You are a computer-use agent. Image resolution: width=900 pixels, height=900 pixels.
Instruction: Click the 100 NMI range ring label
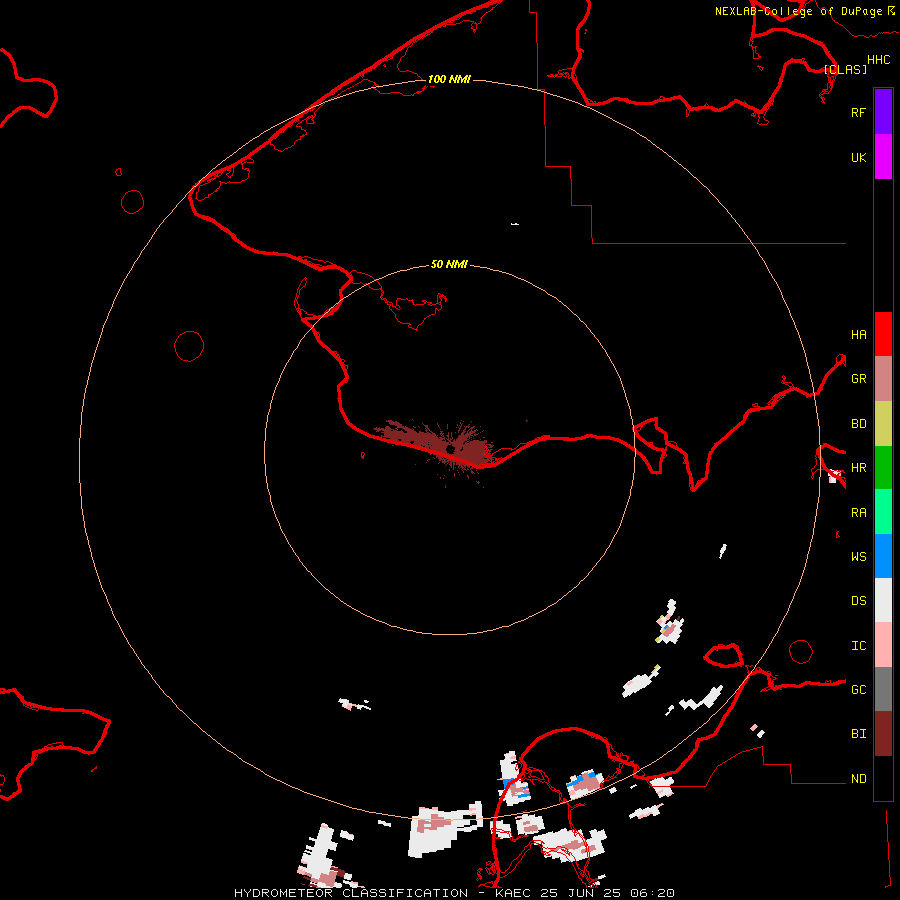pyautogui.click(x=449, y=79)
